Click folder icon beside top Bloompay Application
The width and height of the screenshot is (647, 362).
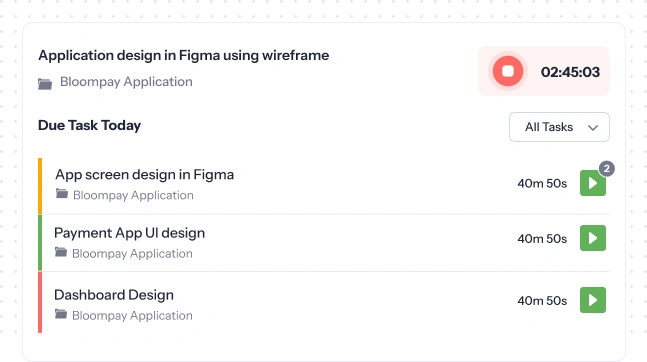(45, 84)
